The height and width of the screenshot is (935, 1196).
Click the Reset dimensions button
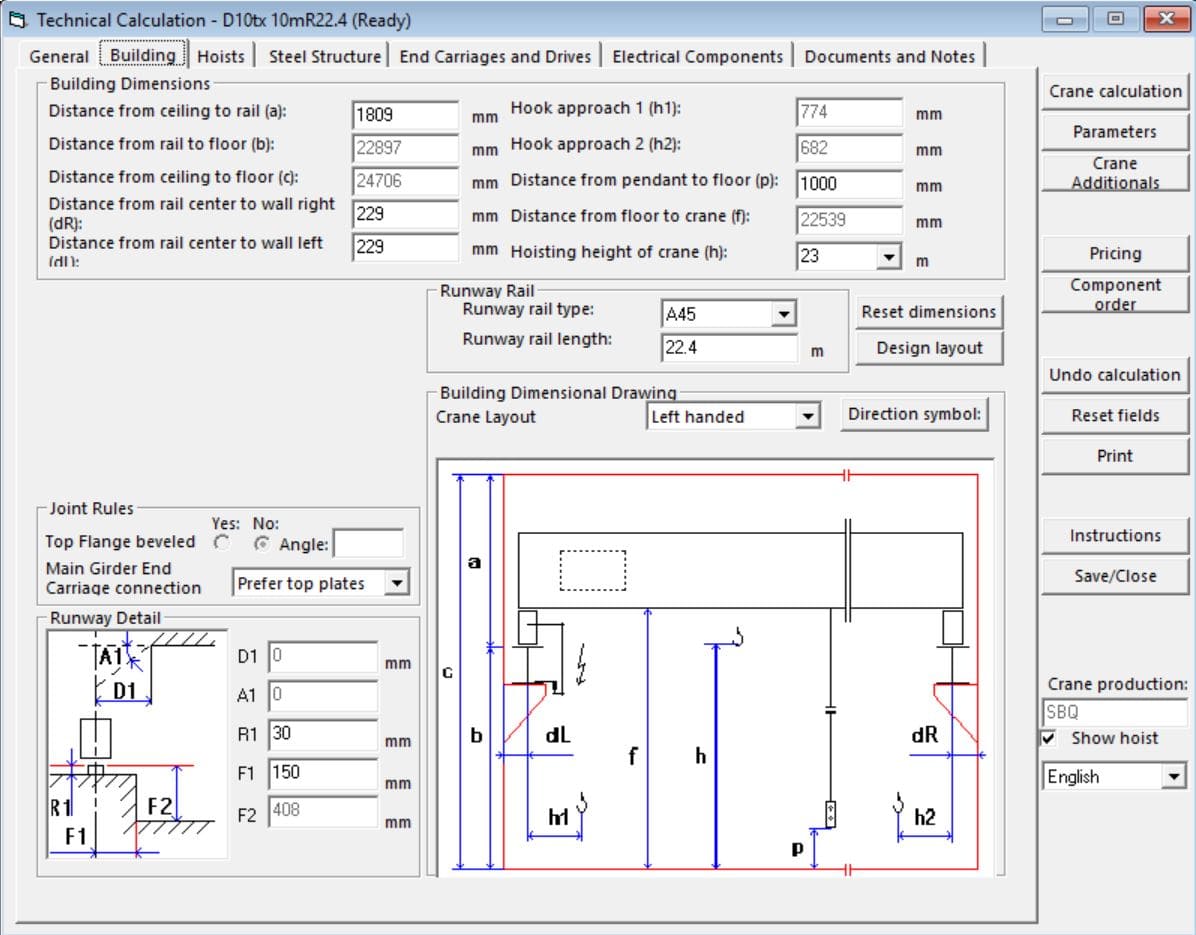[928, 311]
